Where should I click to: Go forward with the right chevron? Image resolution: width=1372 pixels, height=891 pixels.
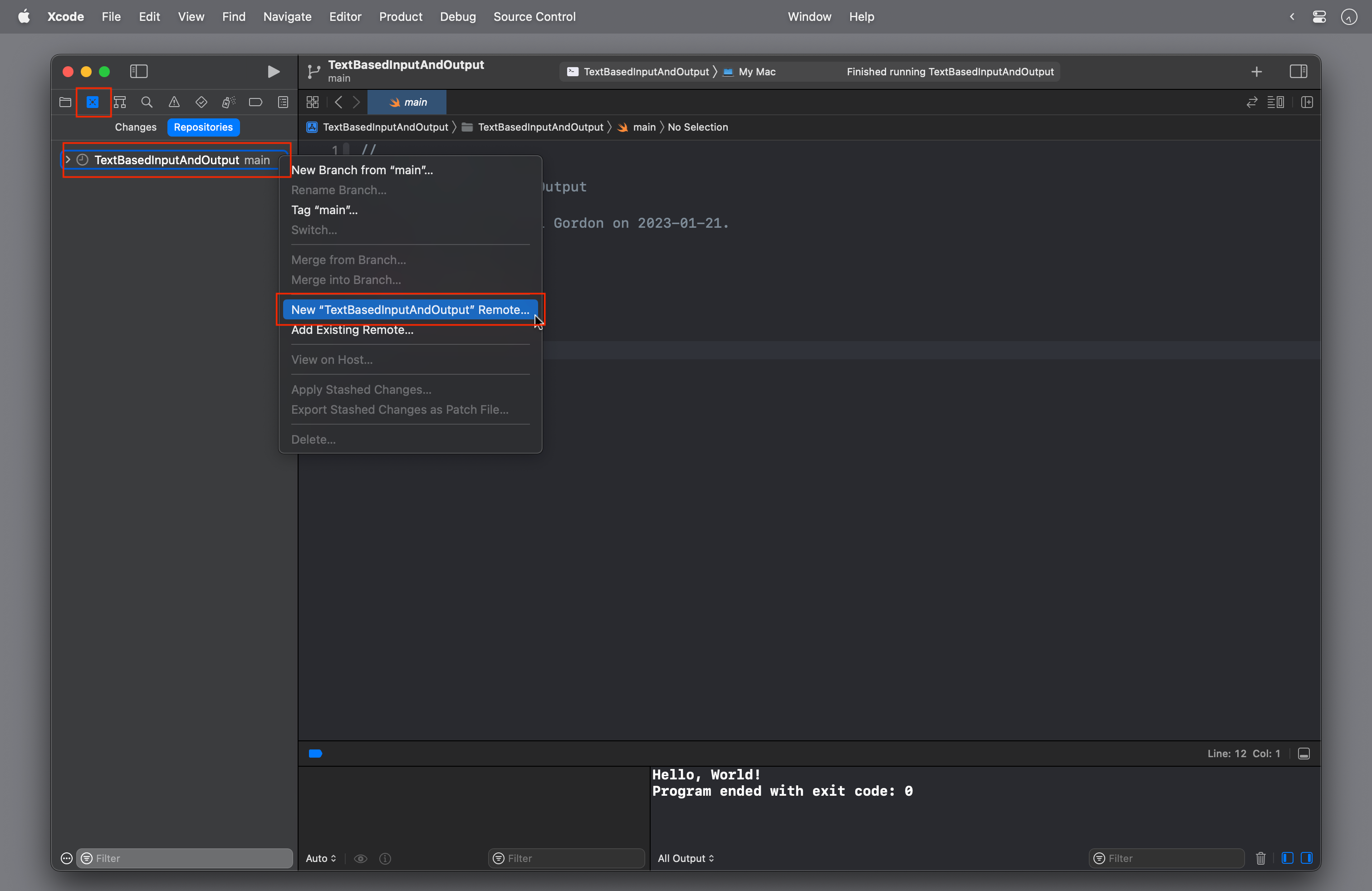(x=357, y=102)
